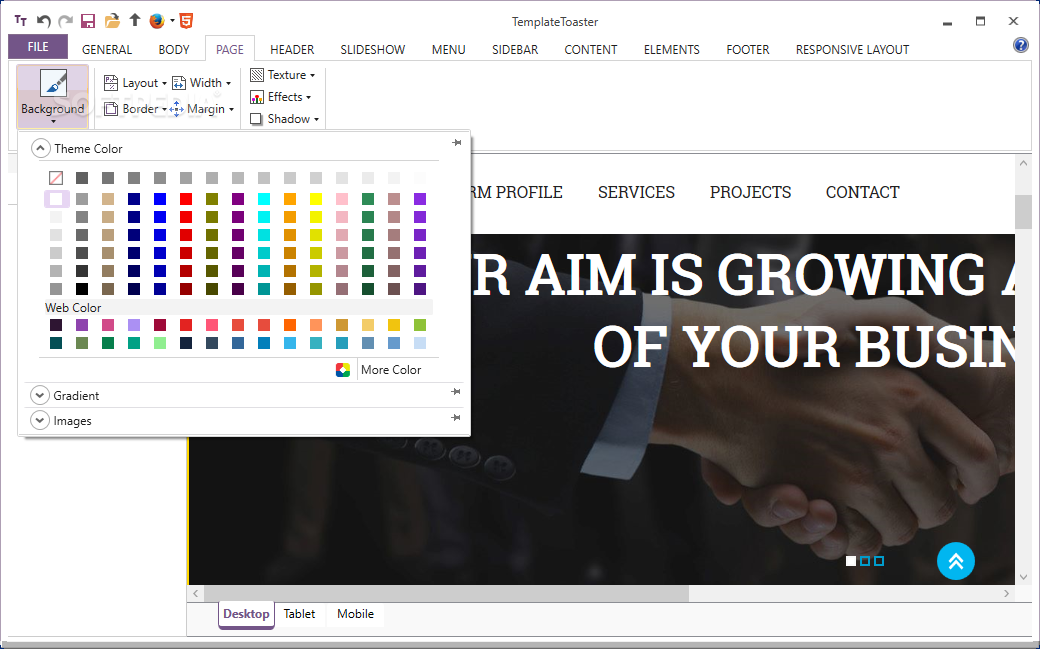
Task: Open the Shadow dropdown
Action: [285, 119]
